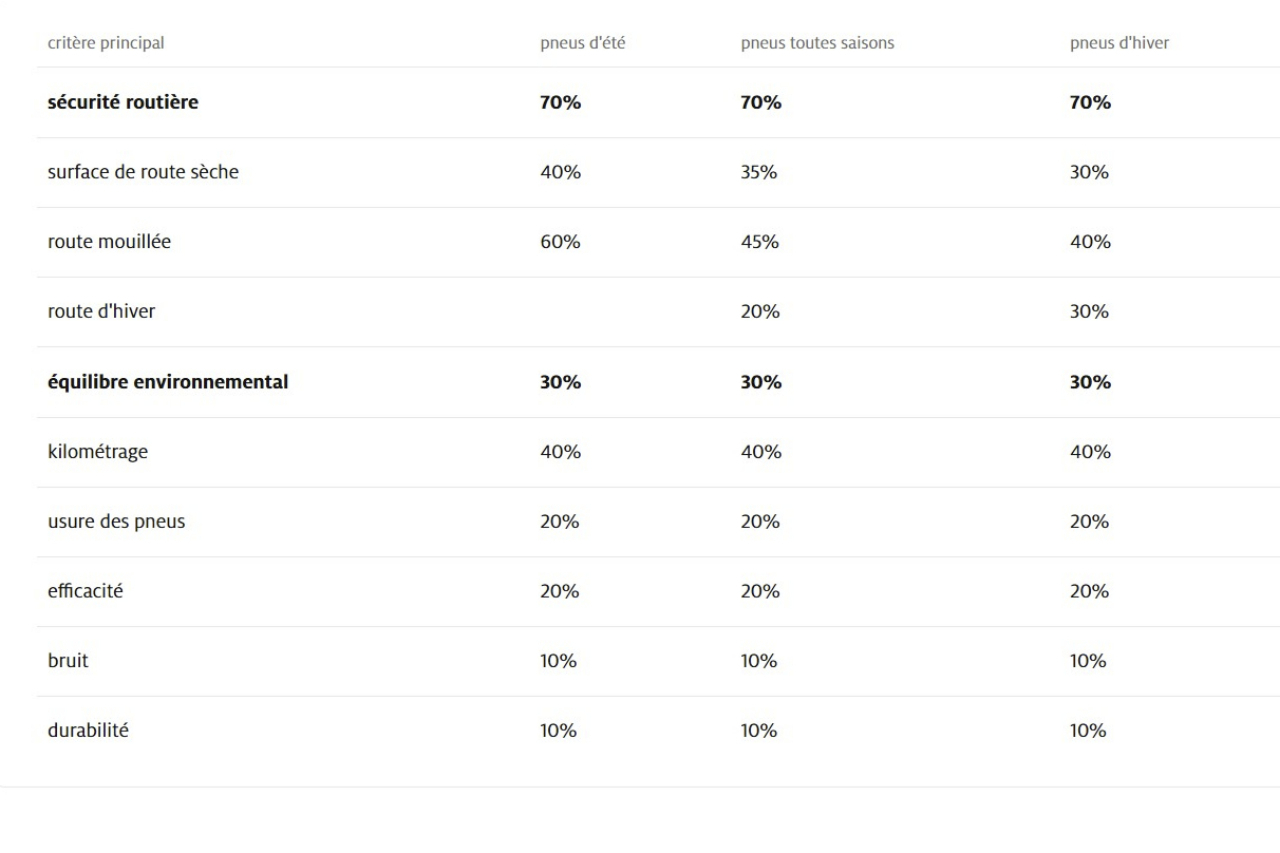Click the 'pneus toutes saisons' column header
1280x853 pixels.
tap(817, 43)
